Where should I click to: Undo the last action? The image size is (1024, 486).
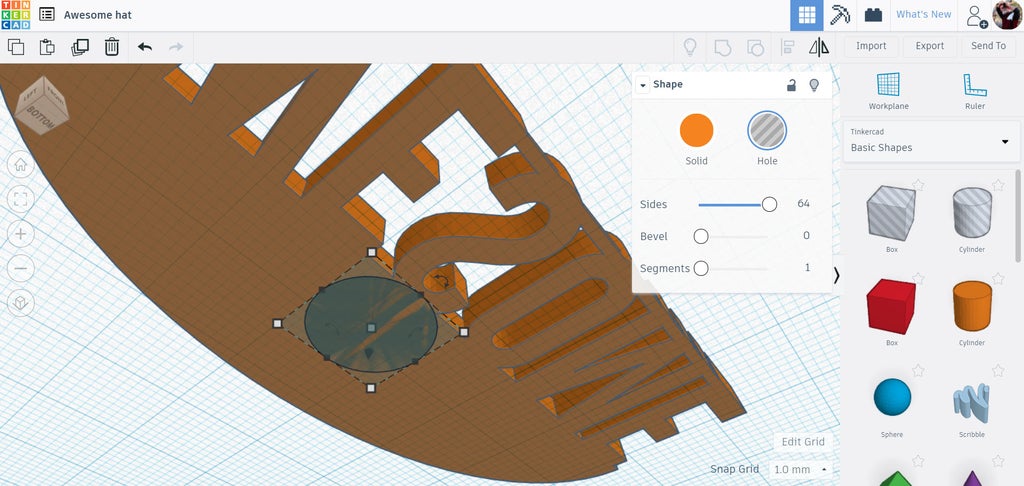(145, 47)
